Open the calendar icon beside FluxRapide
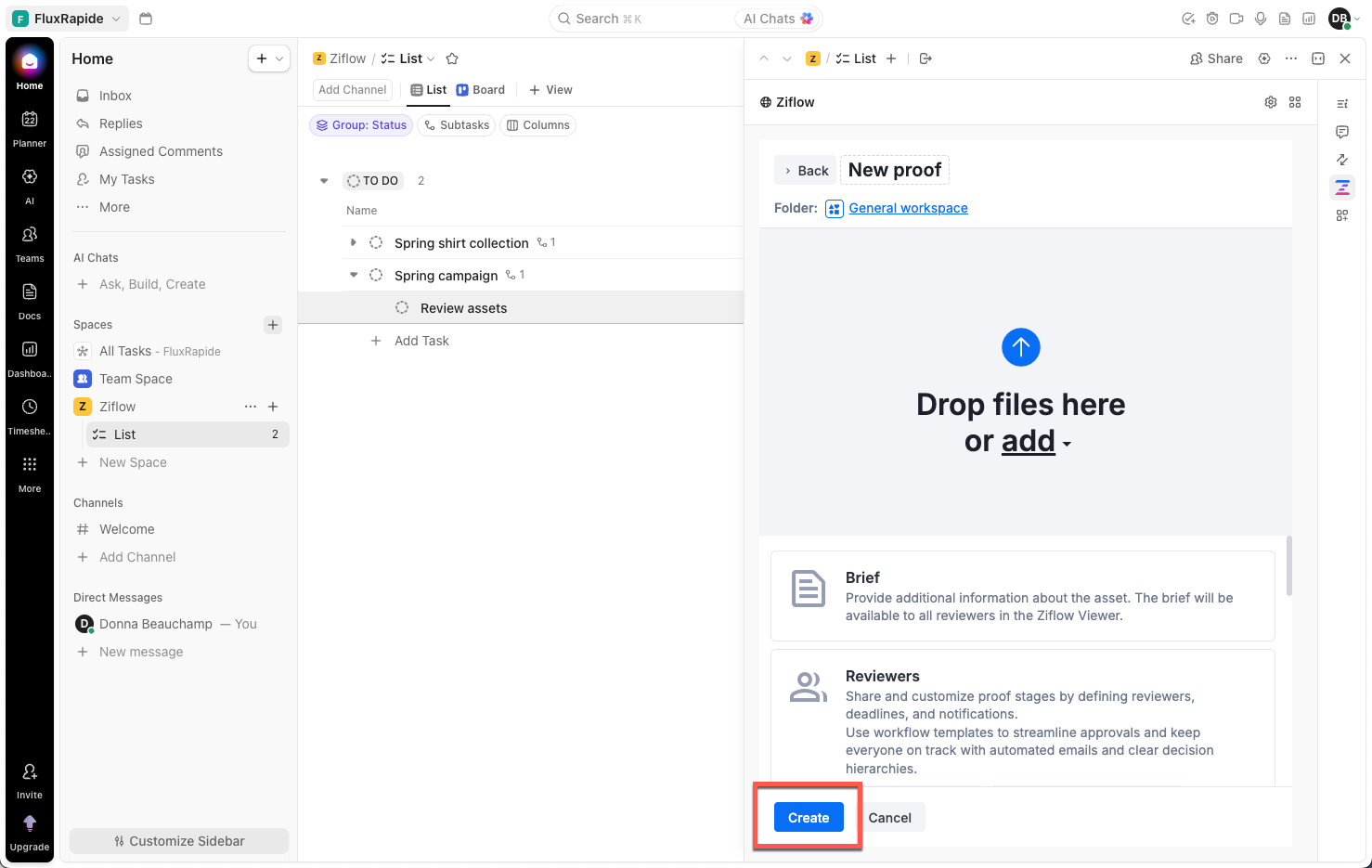1372x868 pixels. coord(146,19)
